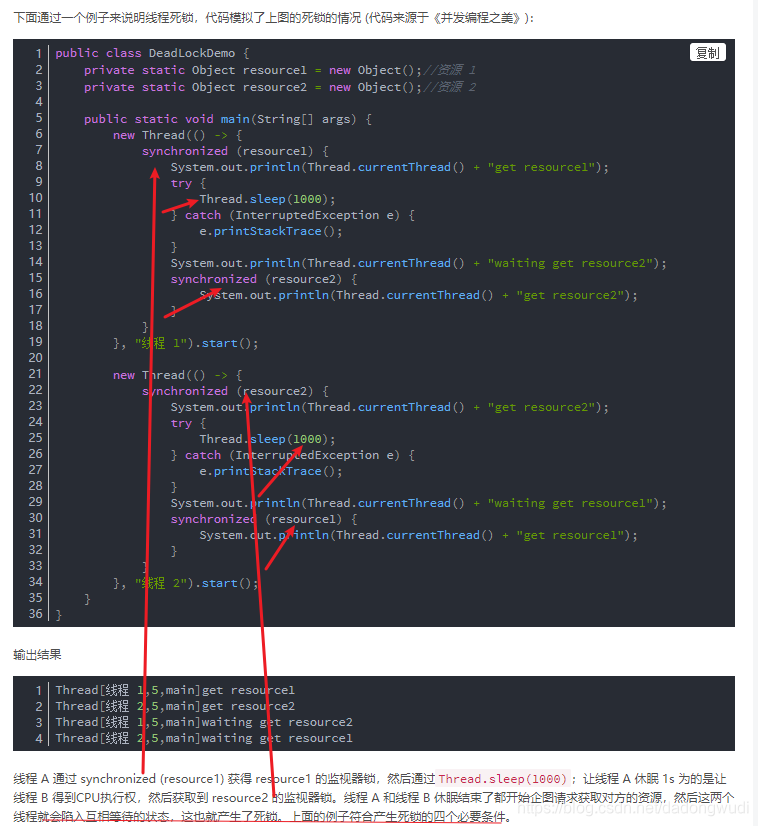The image size is (758, 826).
Task: Click the intro sentence '下面通过一个例子来说明线程死锁'
Action: pos(104,18)
